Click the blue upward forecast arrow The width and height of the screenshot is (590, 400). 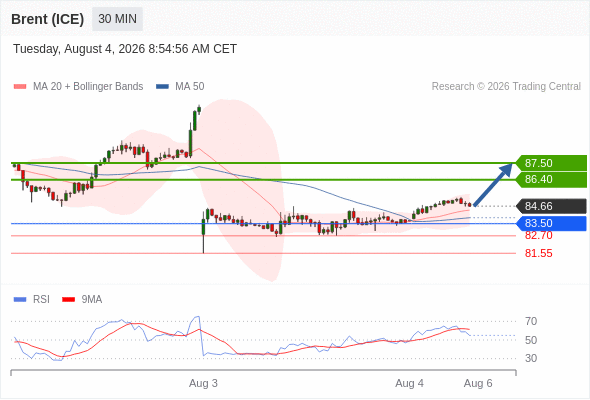tap(493, 184)
